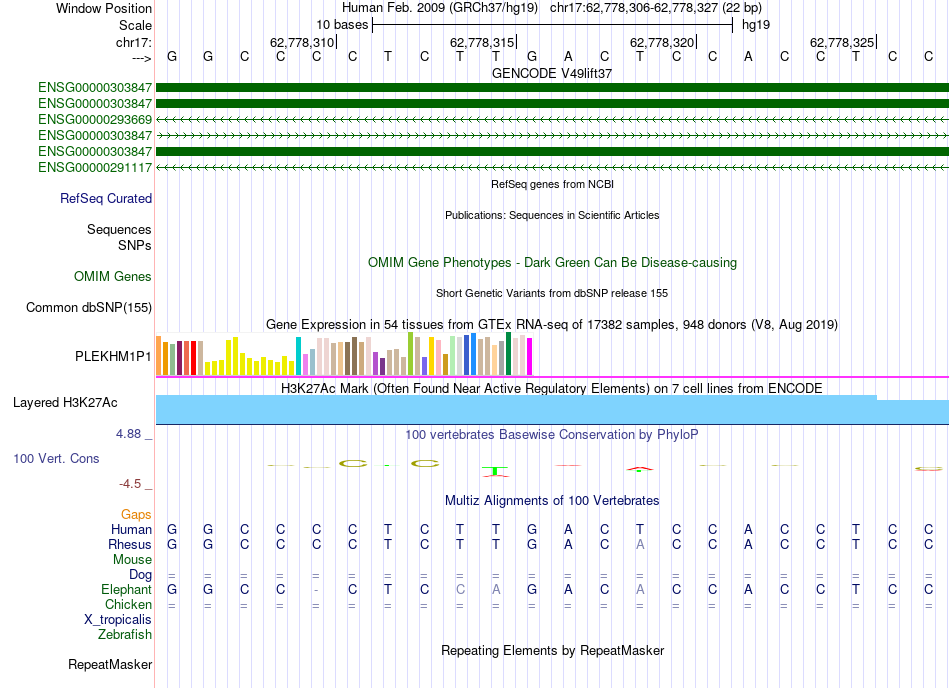Click the RepeatMasker track label
Screen dimensions: 950x688
(x=110, y=664)
